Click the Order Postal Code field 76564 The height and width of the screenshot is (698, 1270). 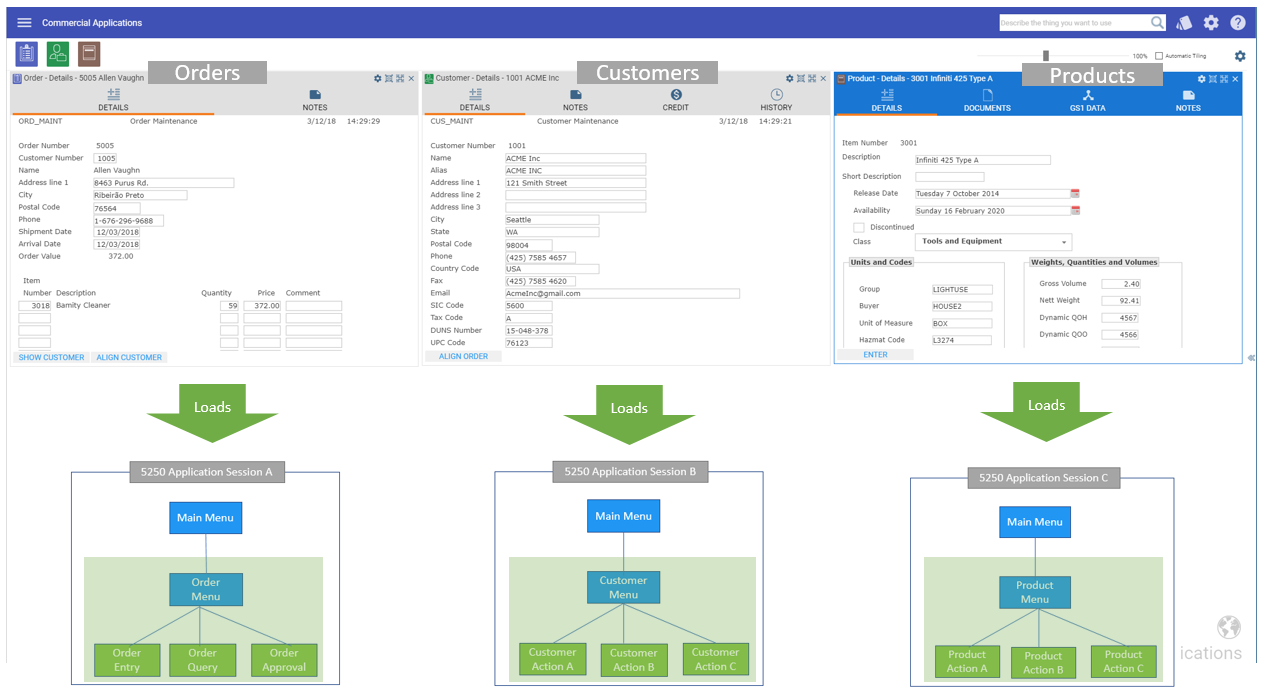[x=117, y=208]
